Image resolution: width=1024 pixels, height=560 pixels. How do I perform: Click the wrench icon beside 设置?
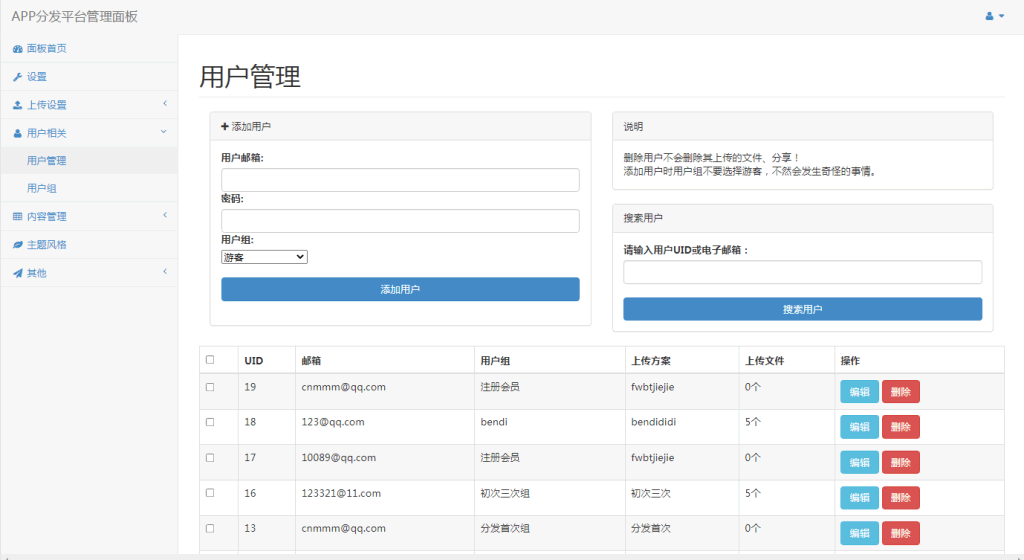point(17,77)
